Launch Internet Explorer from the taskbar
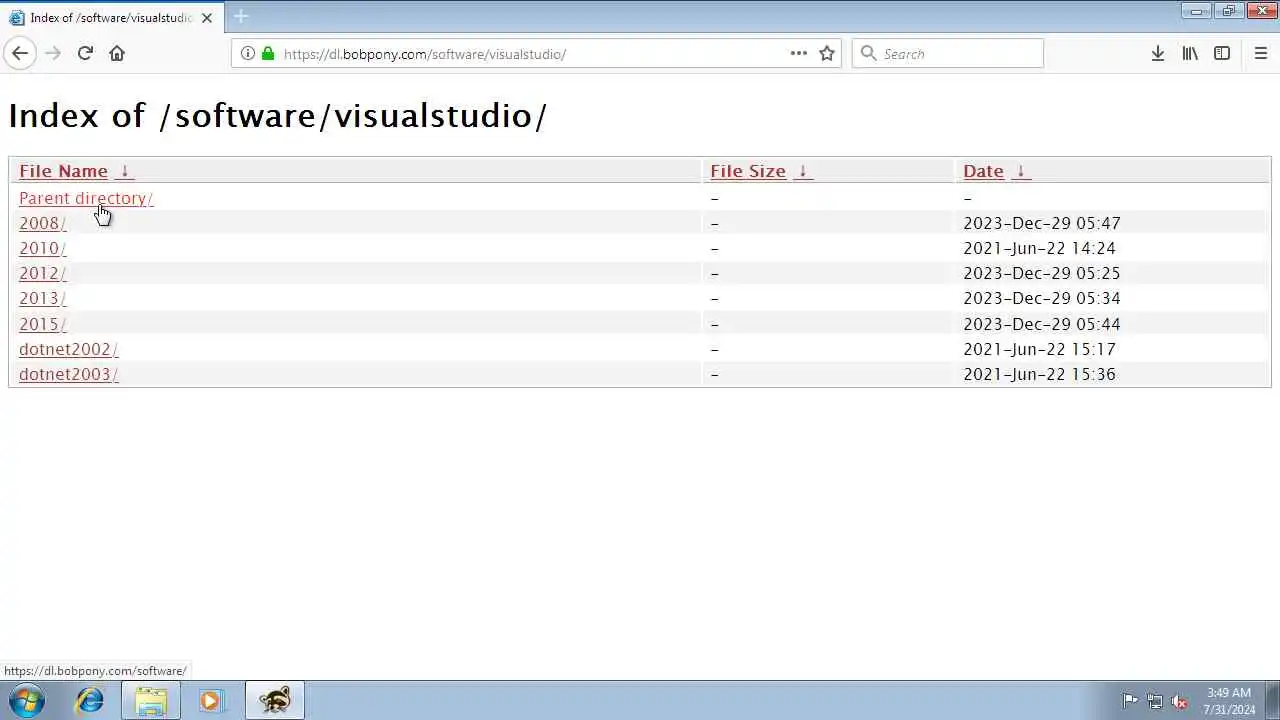The height and width of the screenshot is (720, 1280). (90, 700)
